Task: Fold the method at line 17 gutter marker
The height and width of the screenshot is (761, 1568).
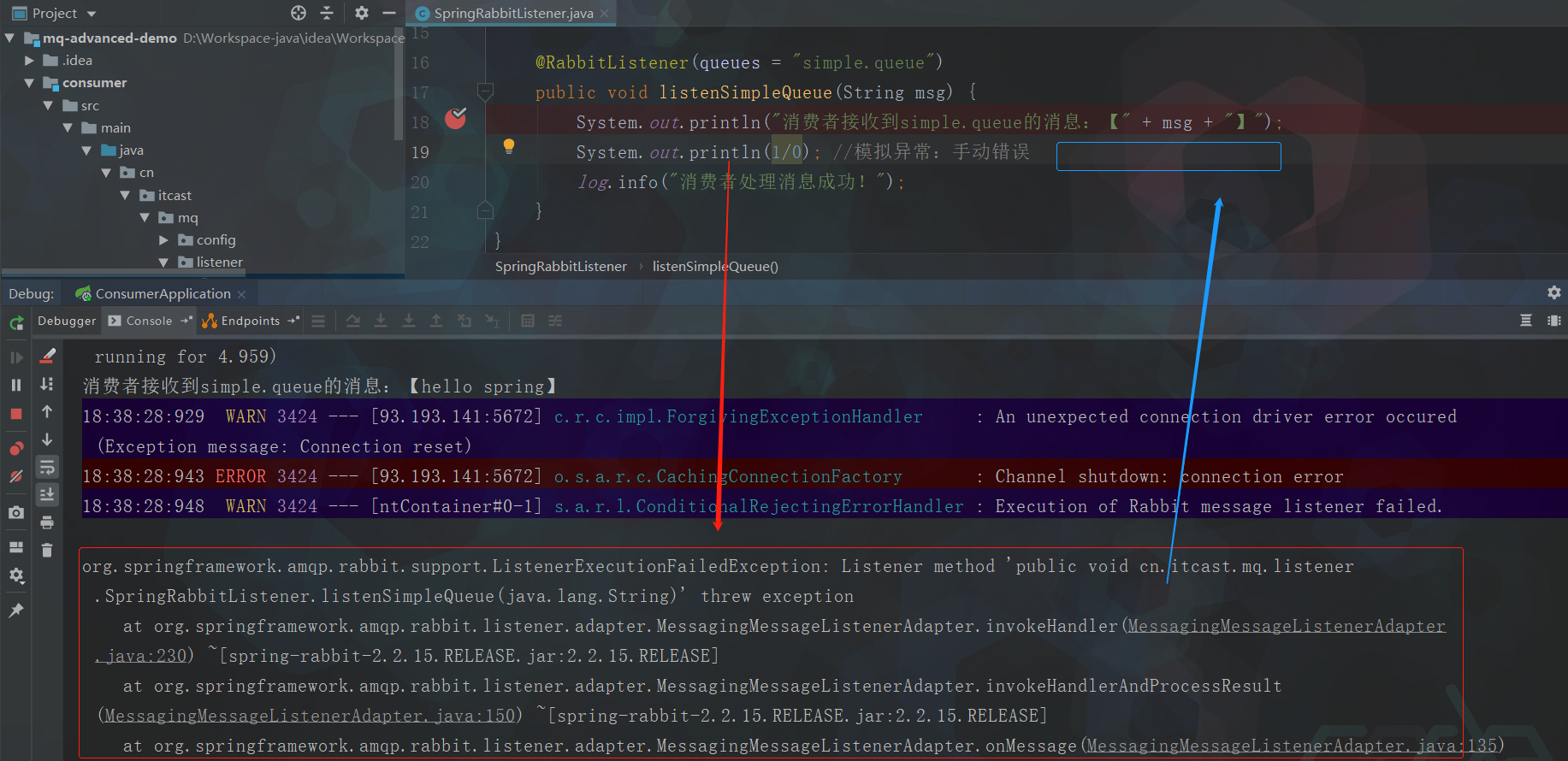Action: [485, 91]
